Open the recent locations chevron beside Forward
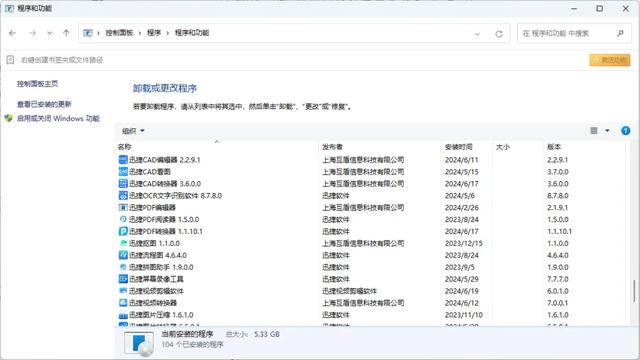The image size is (640, 360). click(49, 33)
